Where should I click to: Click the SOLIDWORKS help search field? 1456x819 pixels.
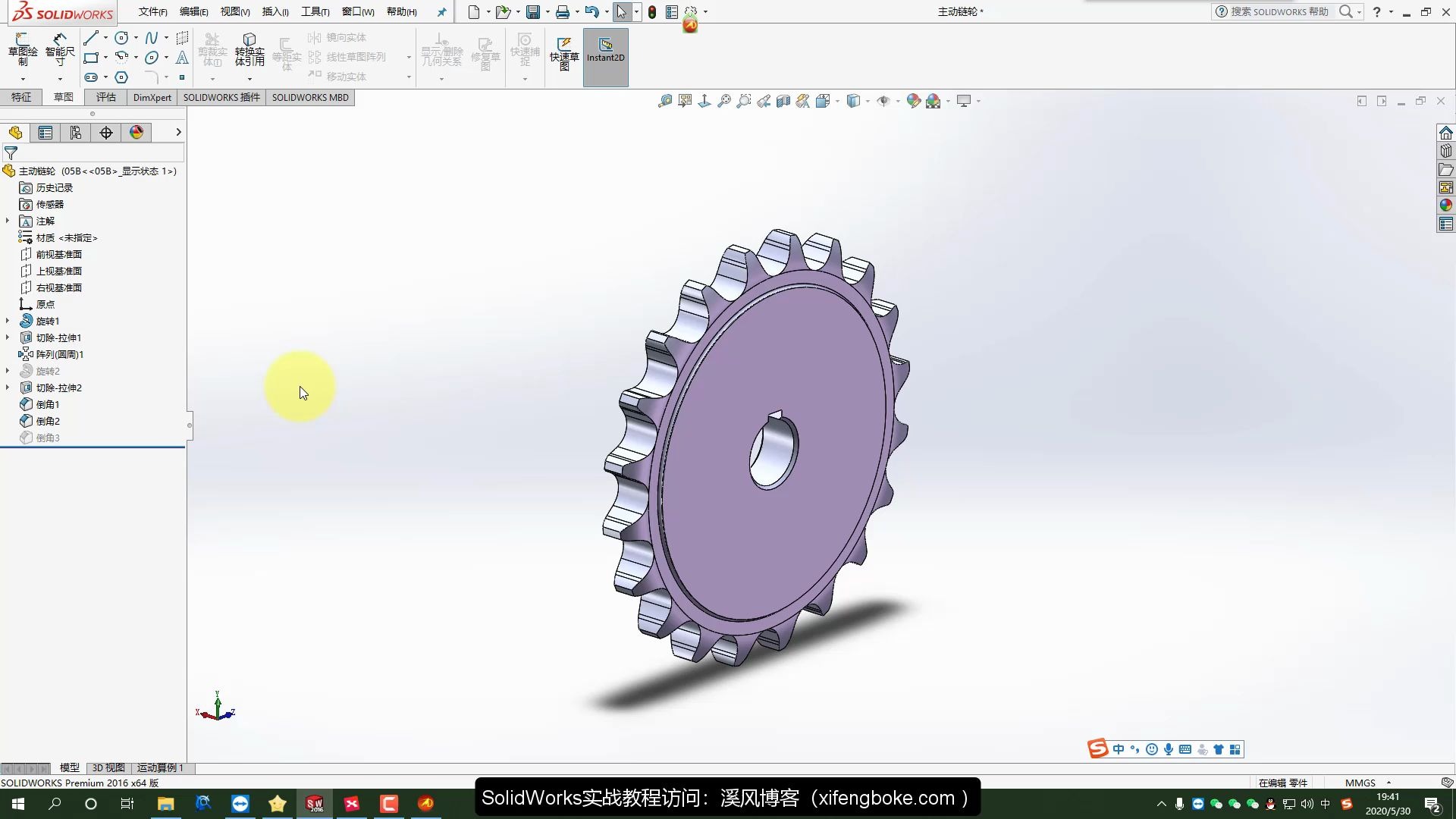1279,11
